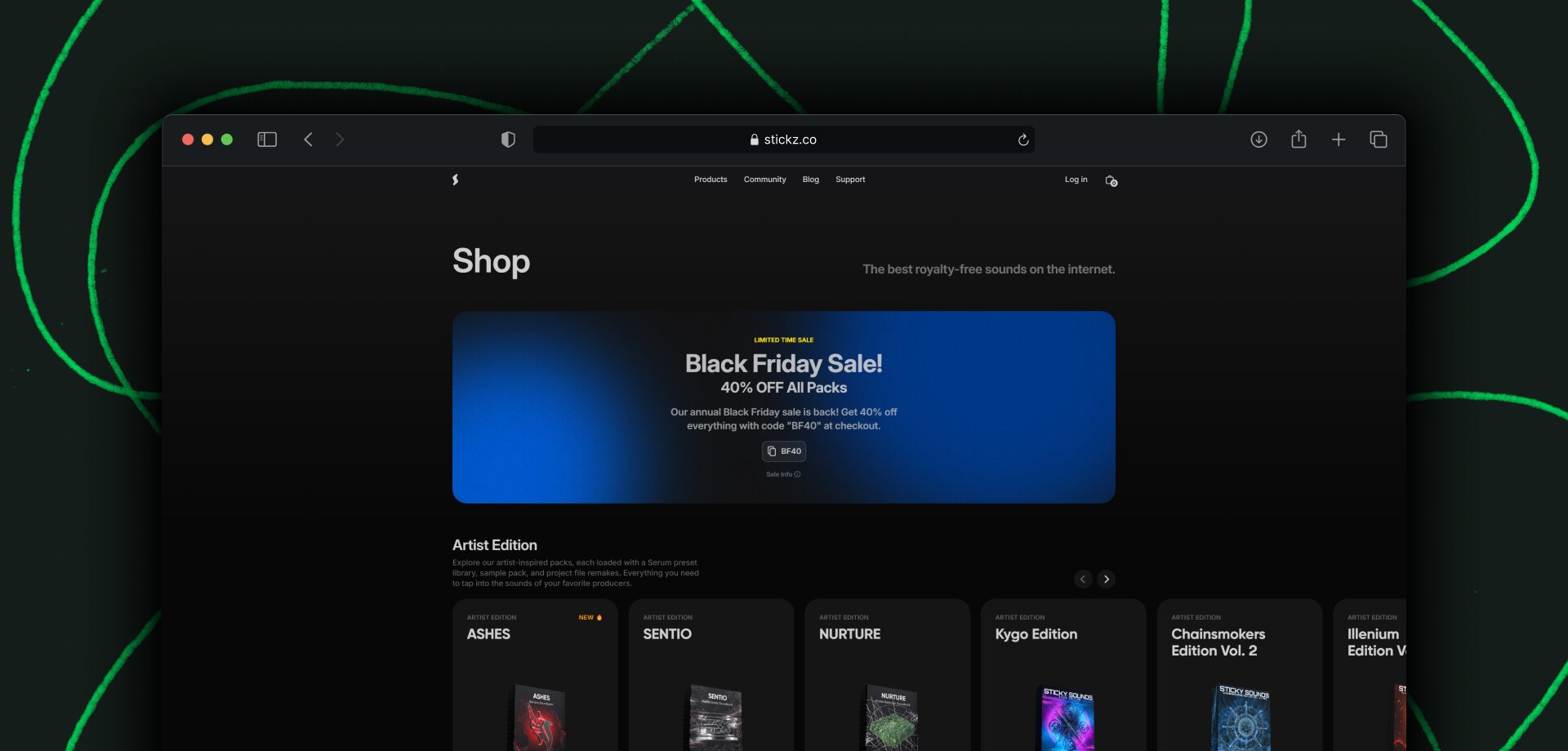Go back with the browser back arrow
This screenshot has height=751, width=1568.
(x=308, y=140)
